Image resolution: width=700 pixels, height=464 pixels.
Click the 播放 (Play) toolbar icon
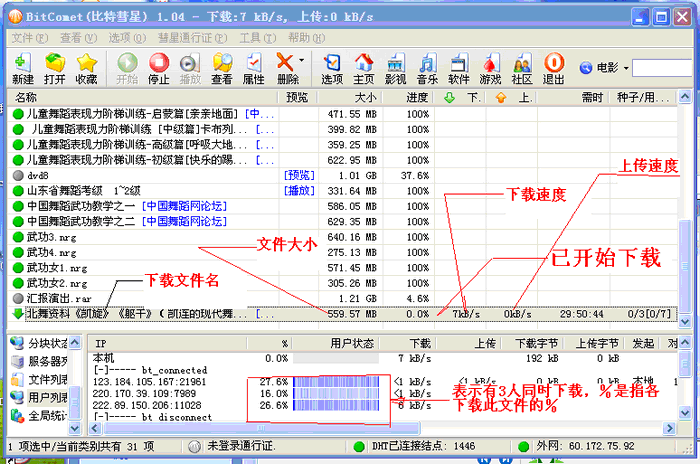coord(190,68)
